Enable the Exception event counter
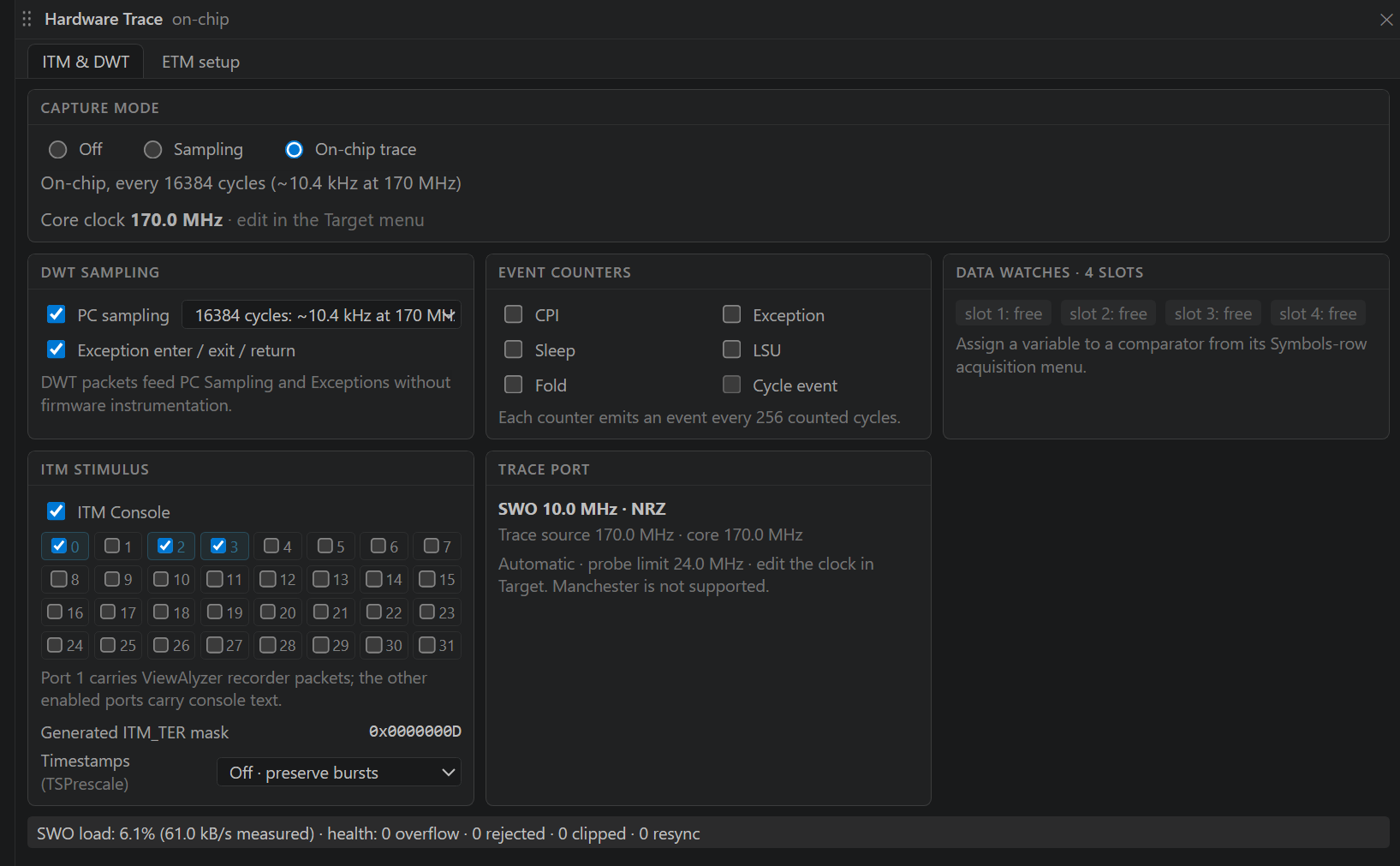 click(x=732, y=314)
